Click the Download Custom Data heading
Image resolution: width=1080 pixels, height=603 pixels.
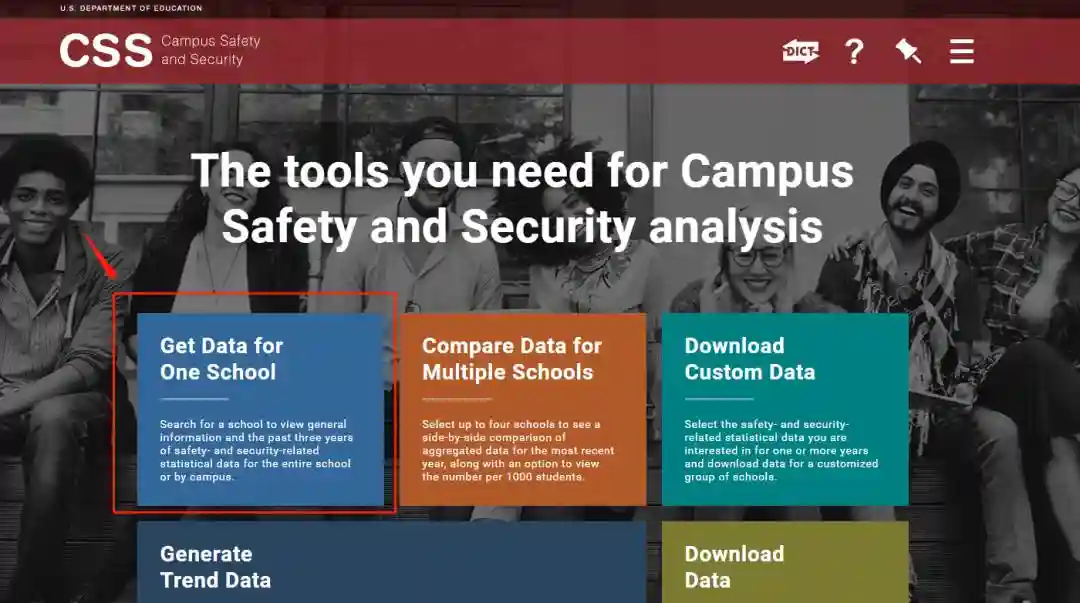749,358
